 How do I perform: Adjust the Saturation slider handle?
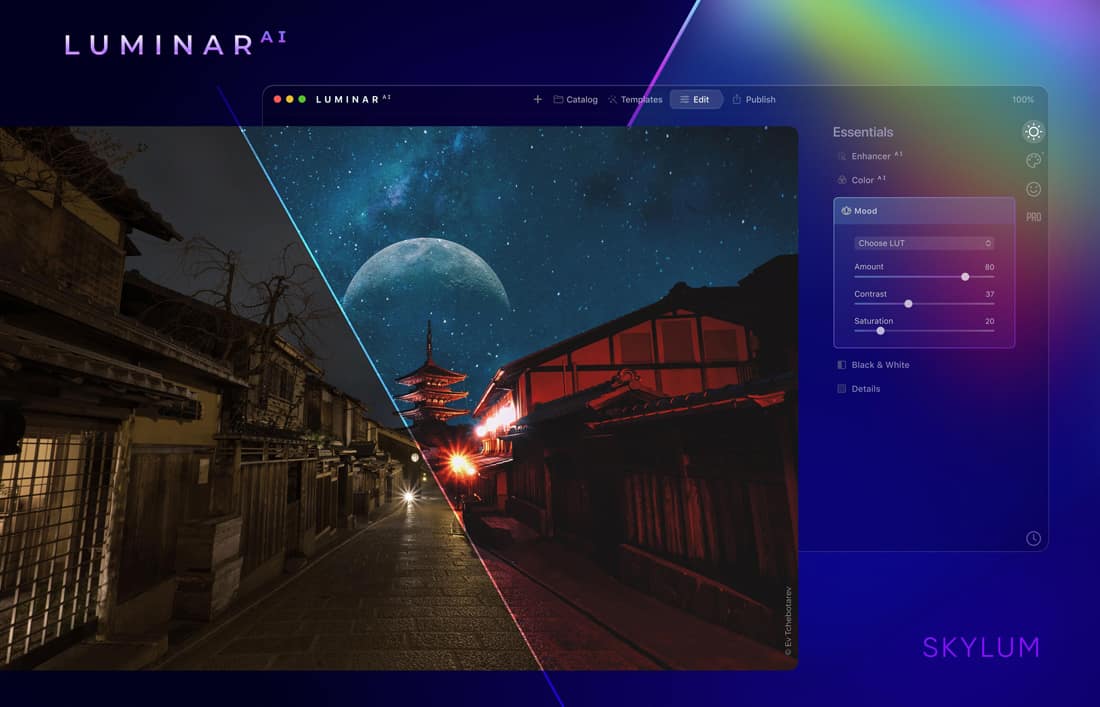880,330
